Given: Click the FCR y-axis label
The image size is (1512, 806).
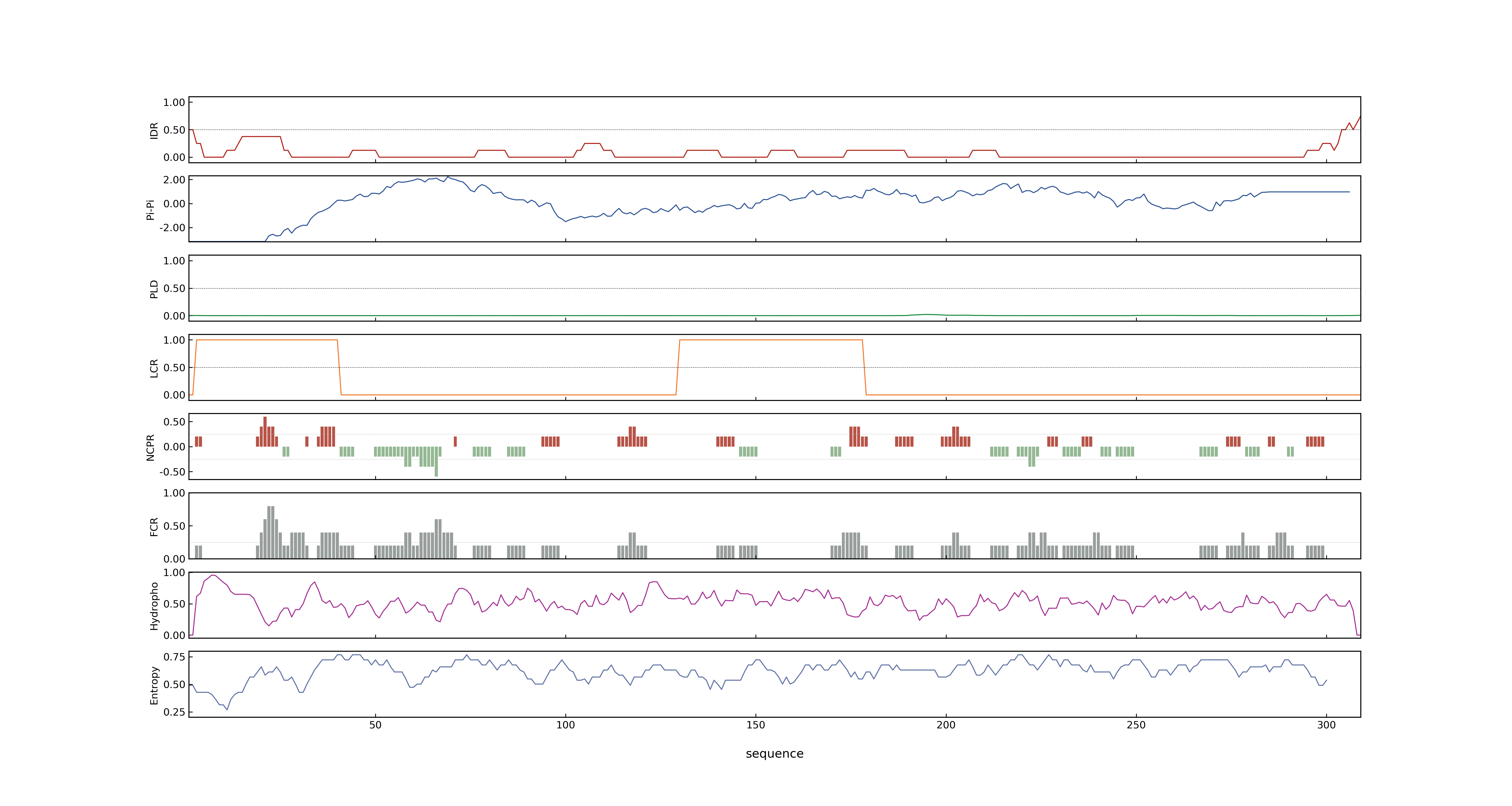Looking at the screenshot, I should 154,527.
